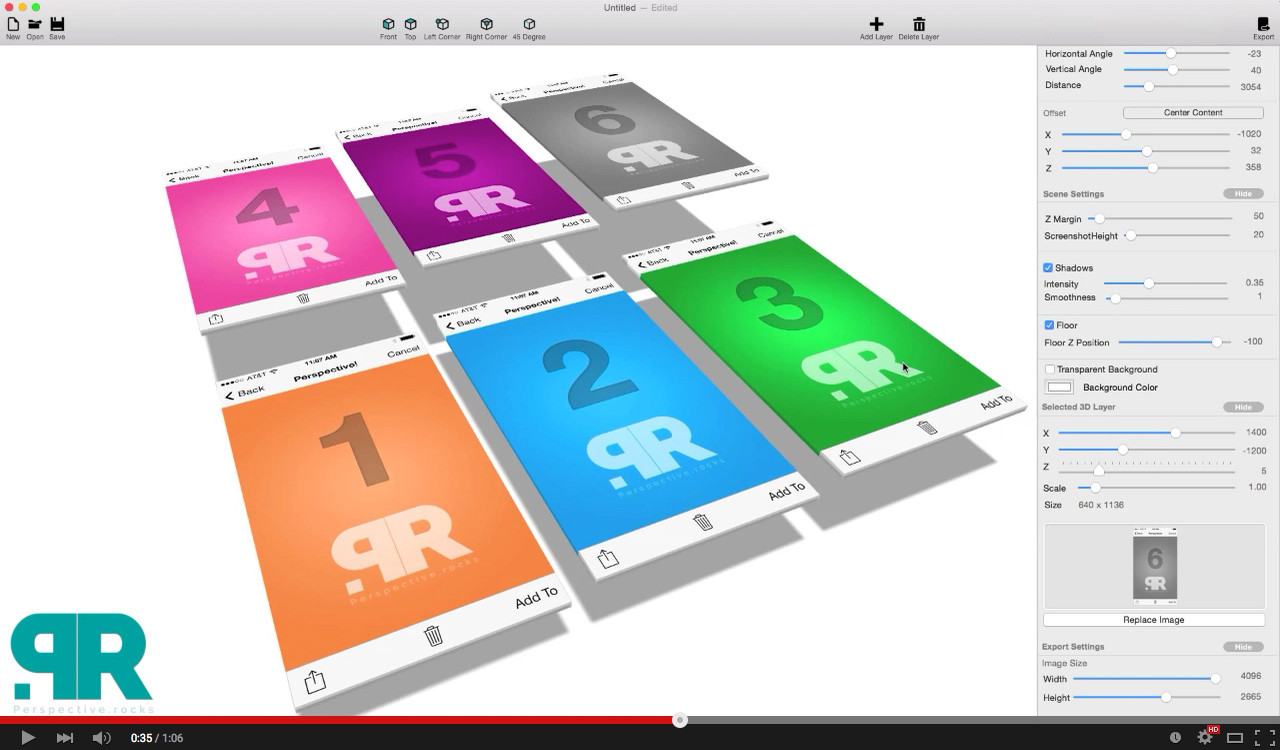1280x750 pixels.
Task: Open Watch Later clock icon
Action: (x=1175, y=738)
